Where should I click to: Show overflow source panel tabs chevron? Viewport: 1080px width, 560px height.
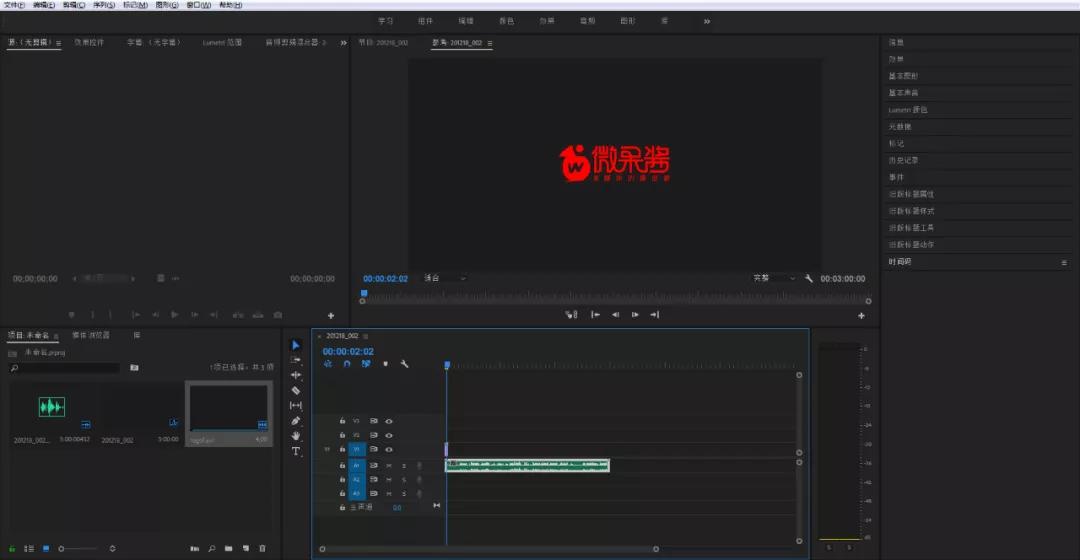click(x=343, y=43)
